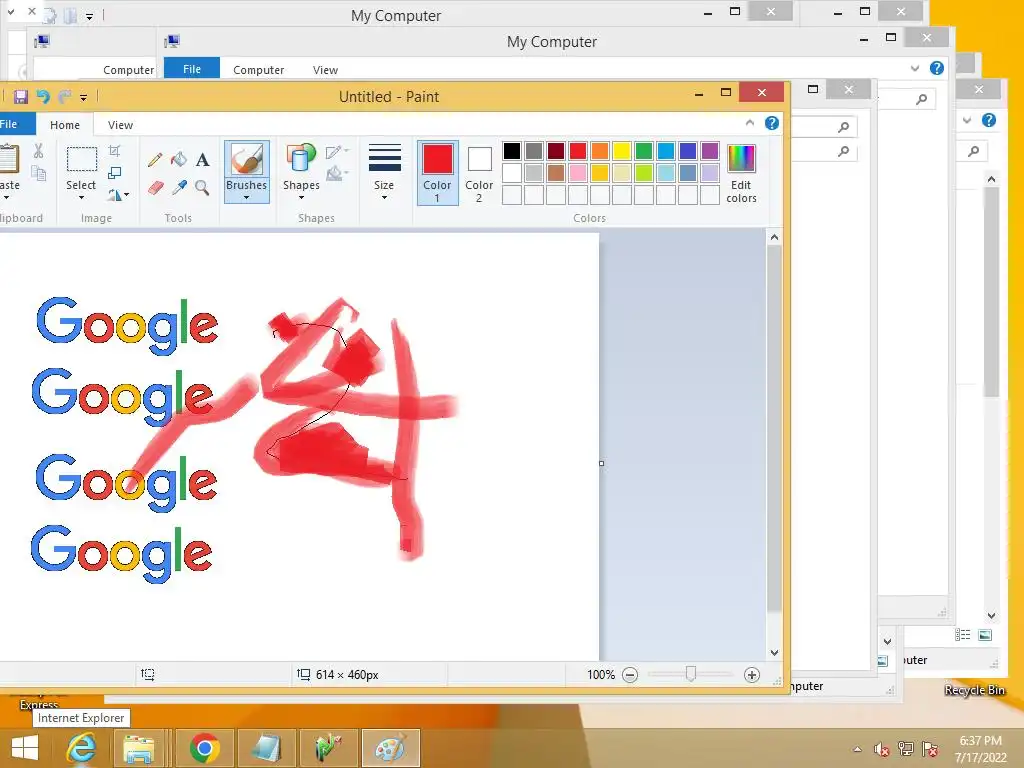
Task: Open Google Chrome from the taskbar
Action: tap(204, 748)
